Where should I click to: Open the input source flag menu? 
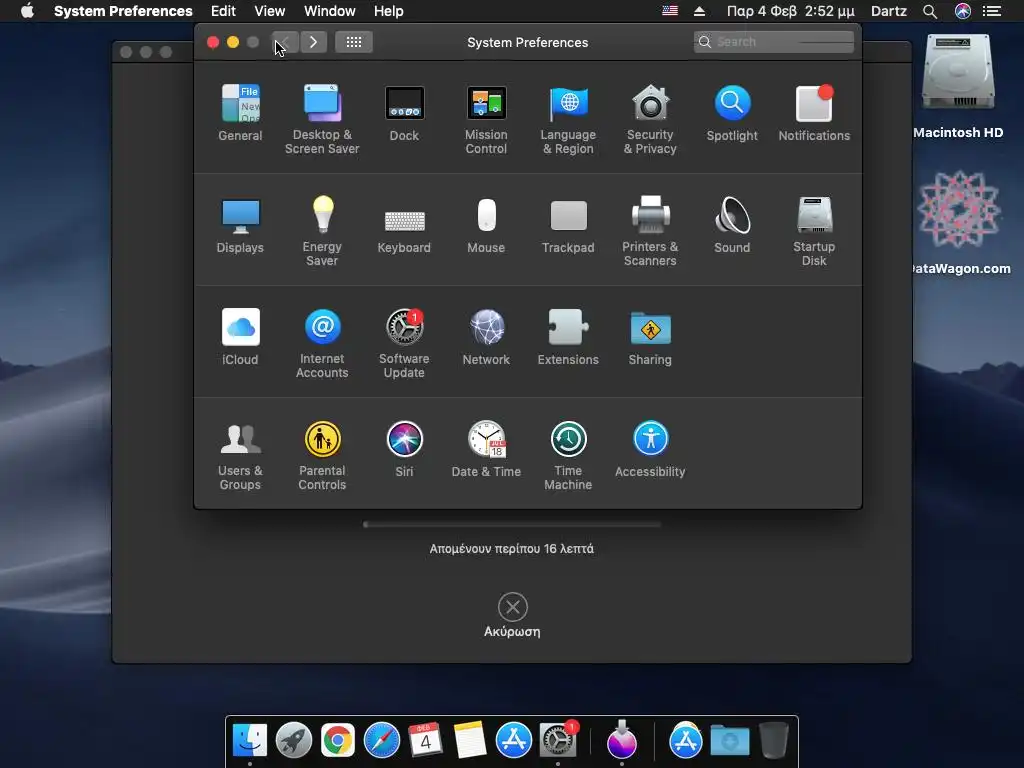[x=670, y=11]
